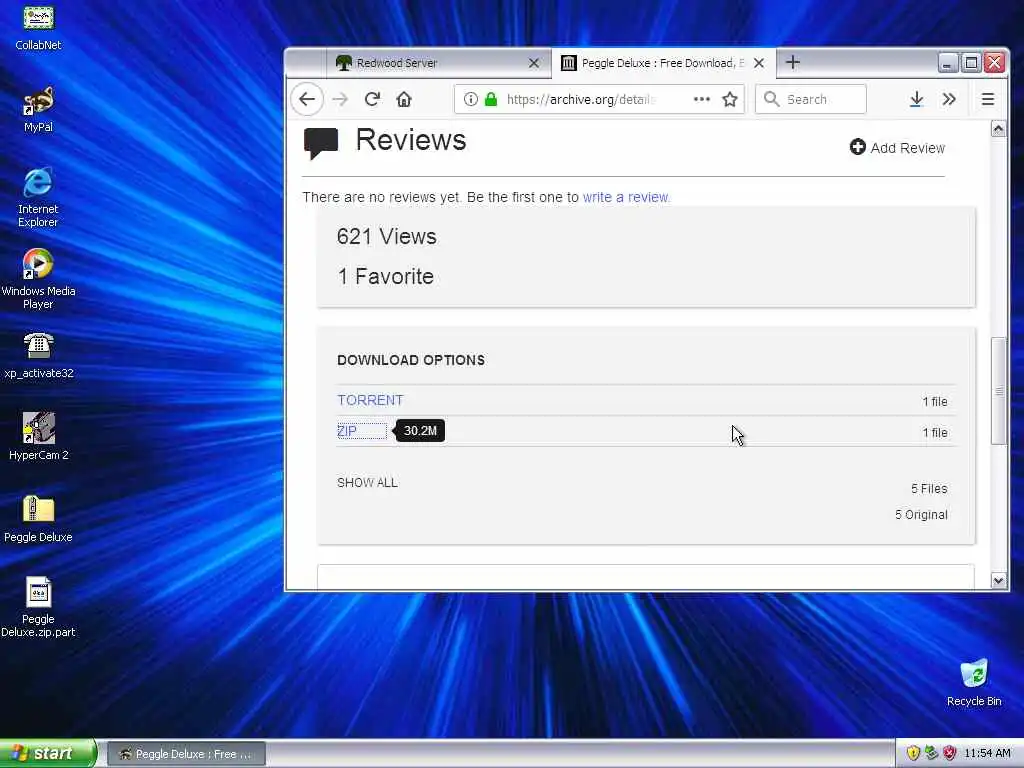Bookmark this page with the star icon
Image resolution: width=1024 pixels, height=768 pixels.
pyautogui.click(x=729, y=99)
